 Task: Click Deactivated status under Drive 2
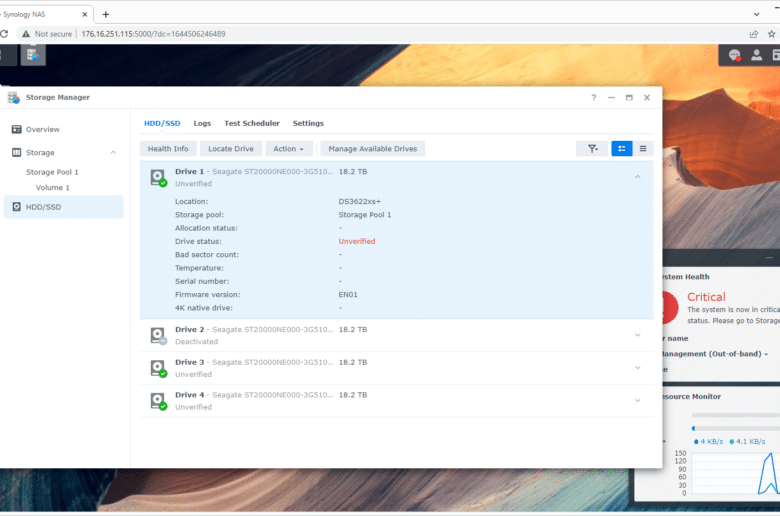pos(196,342)
